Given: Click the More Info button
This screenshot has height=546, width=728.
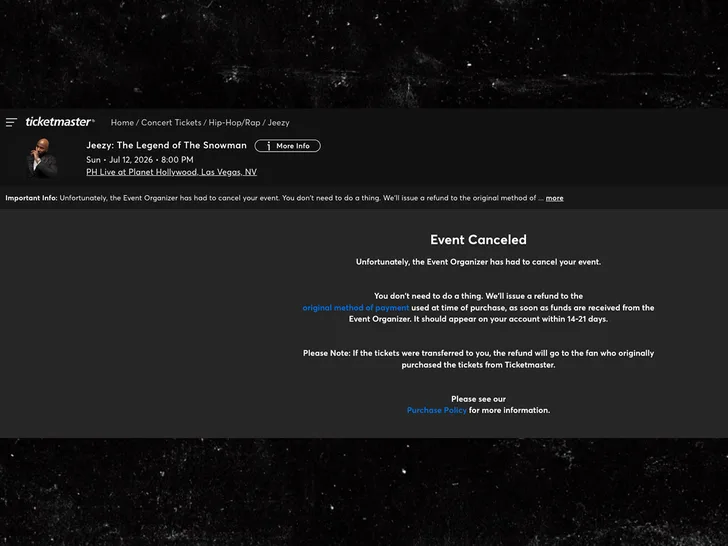Looking at the screenshot, I should pyautogui.click(x=287, y=146).
